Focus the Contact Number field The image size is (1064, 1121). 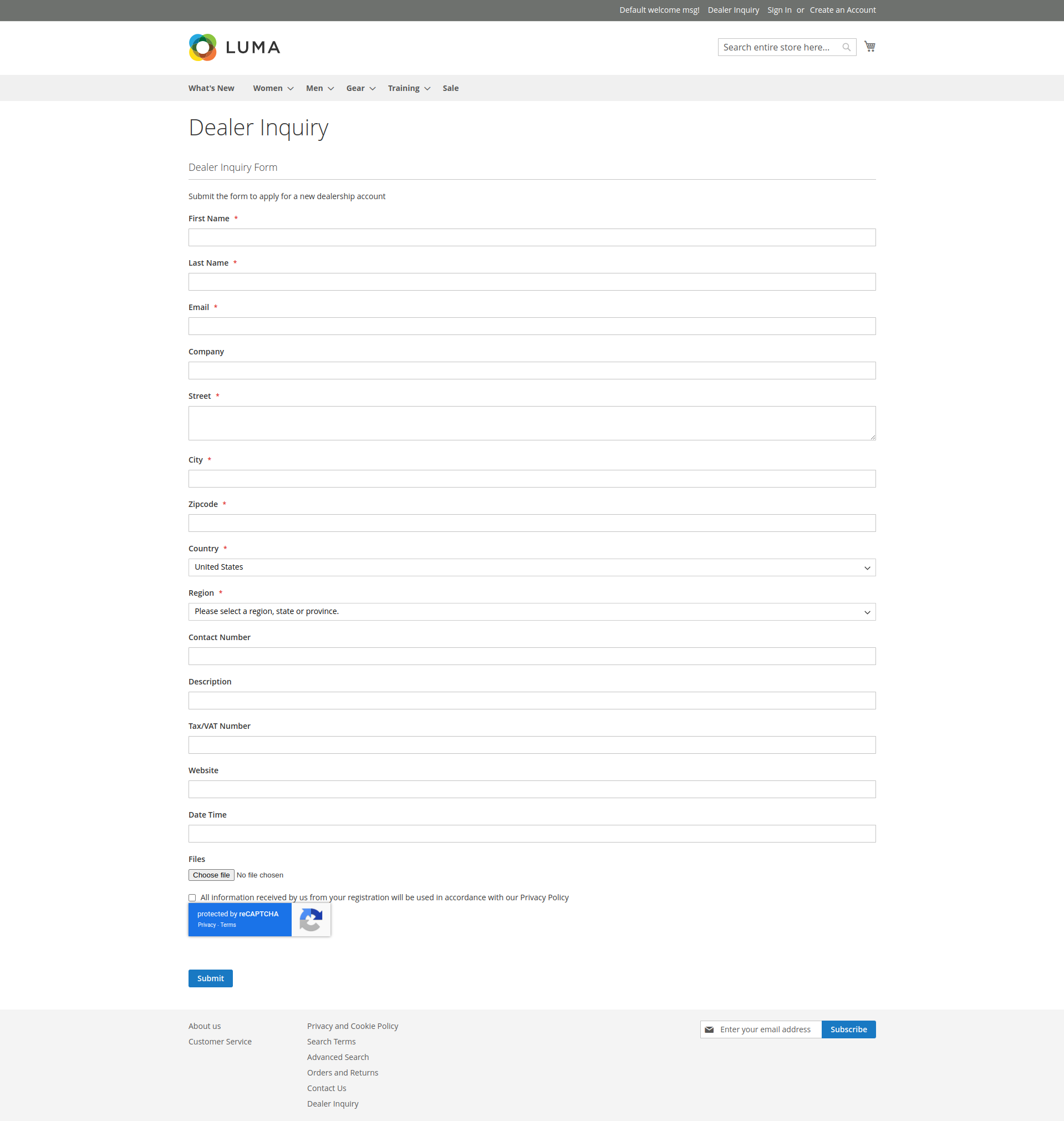click(x=532, y=656)
